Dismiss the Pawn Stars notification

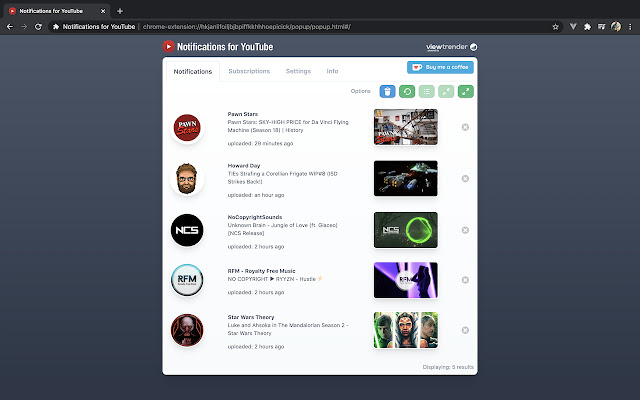[x=465, y=127]
